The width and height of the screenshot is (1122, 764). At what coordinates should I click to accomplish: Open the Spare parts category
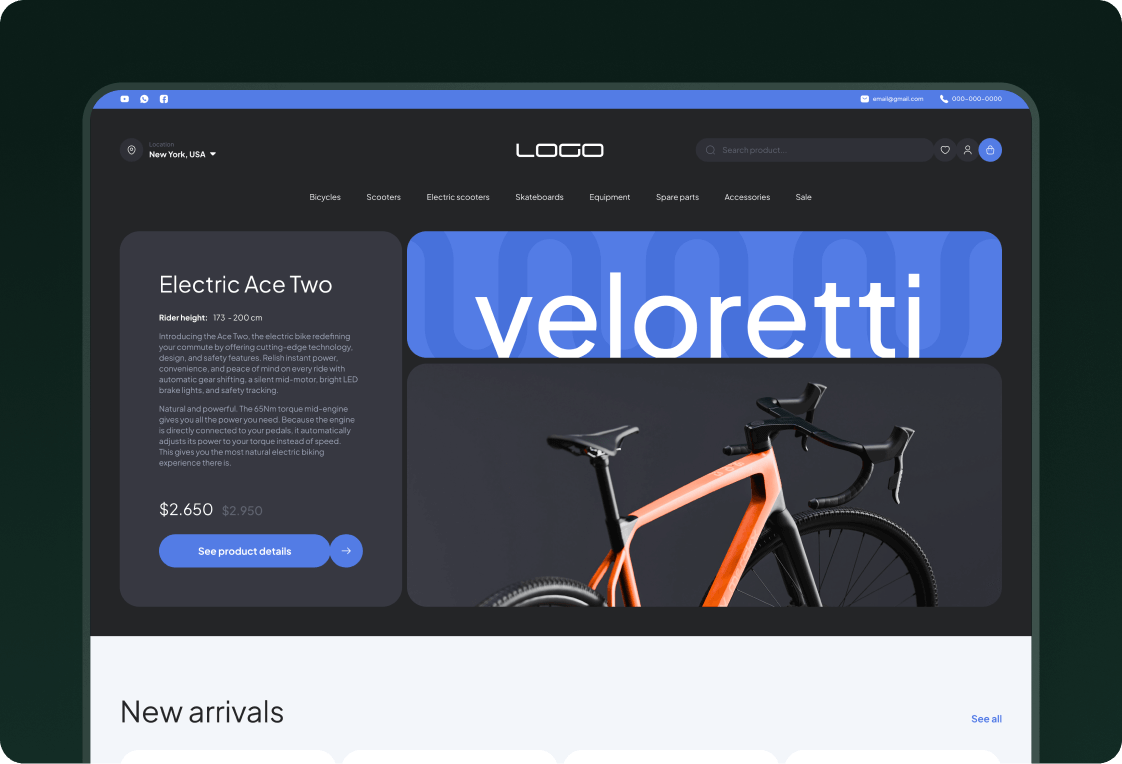(x=678, y=197)
